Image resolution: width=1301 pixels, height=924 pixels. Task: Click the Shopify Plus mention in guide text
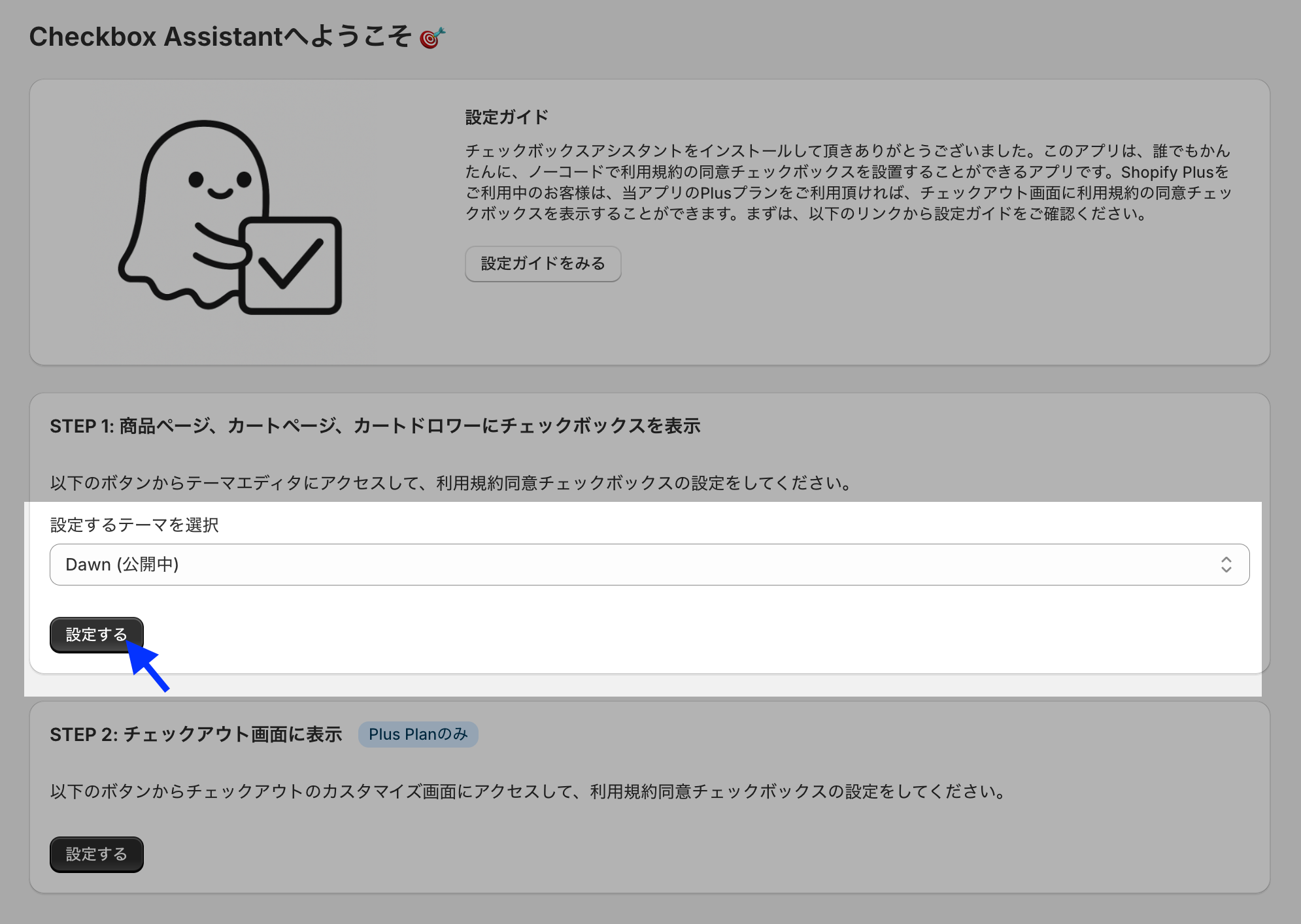(1167, 172)
